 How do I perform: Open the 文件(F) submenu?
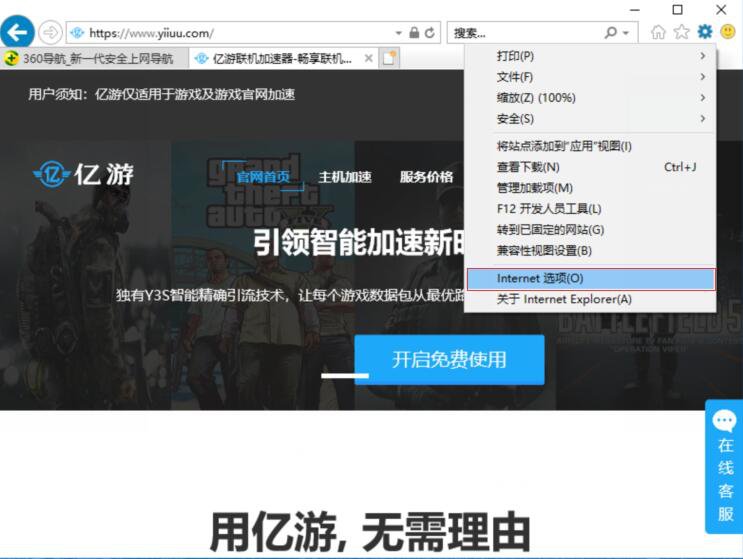590,77
